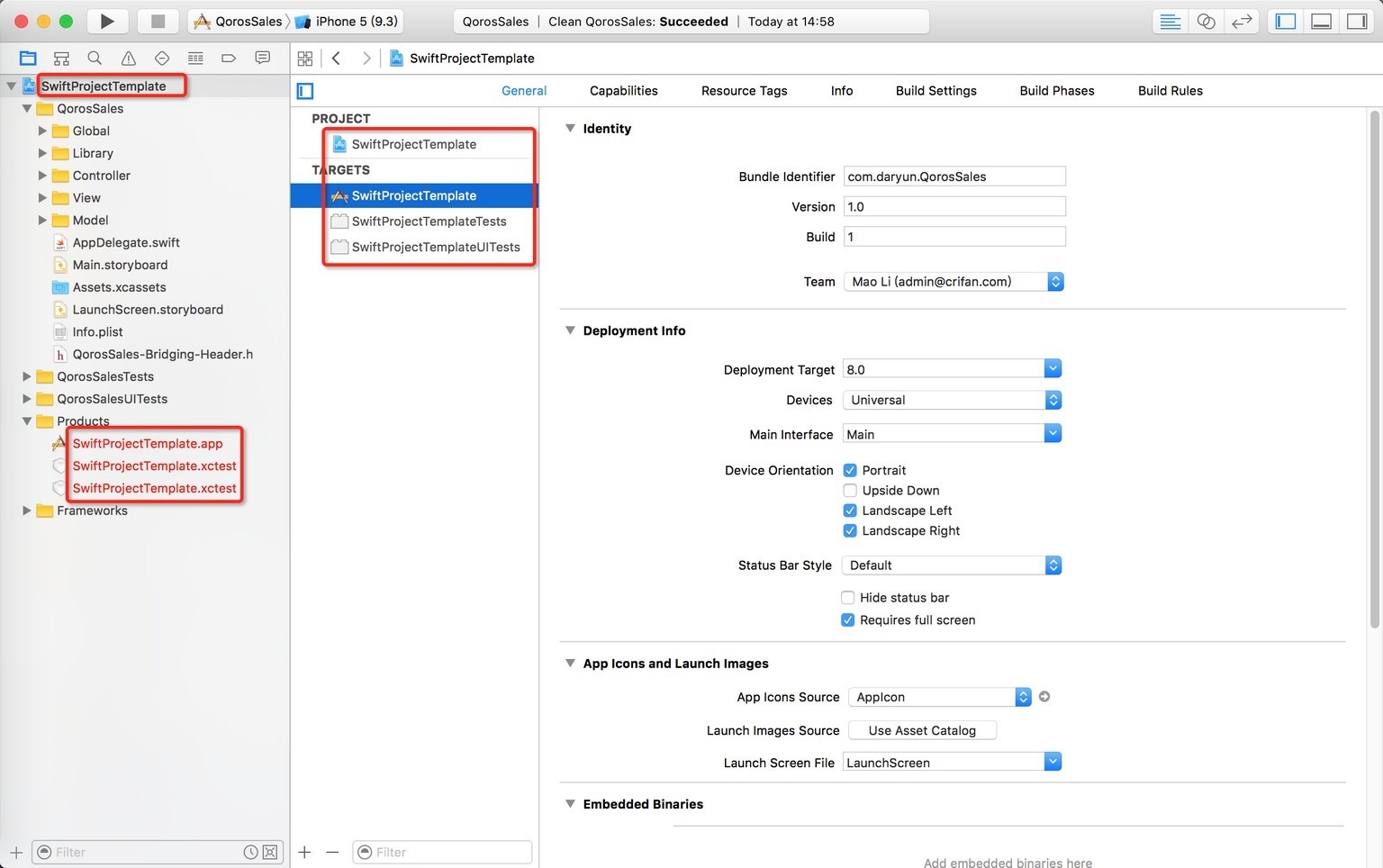Screen dimensions: 1383x868
Task: Switch to the Build Settings tab
Action: point(936,91)
